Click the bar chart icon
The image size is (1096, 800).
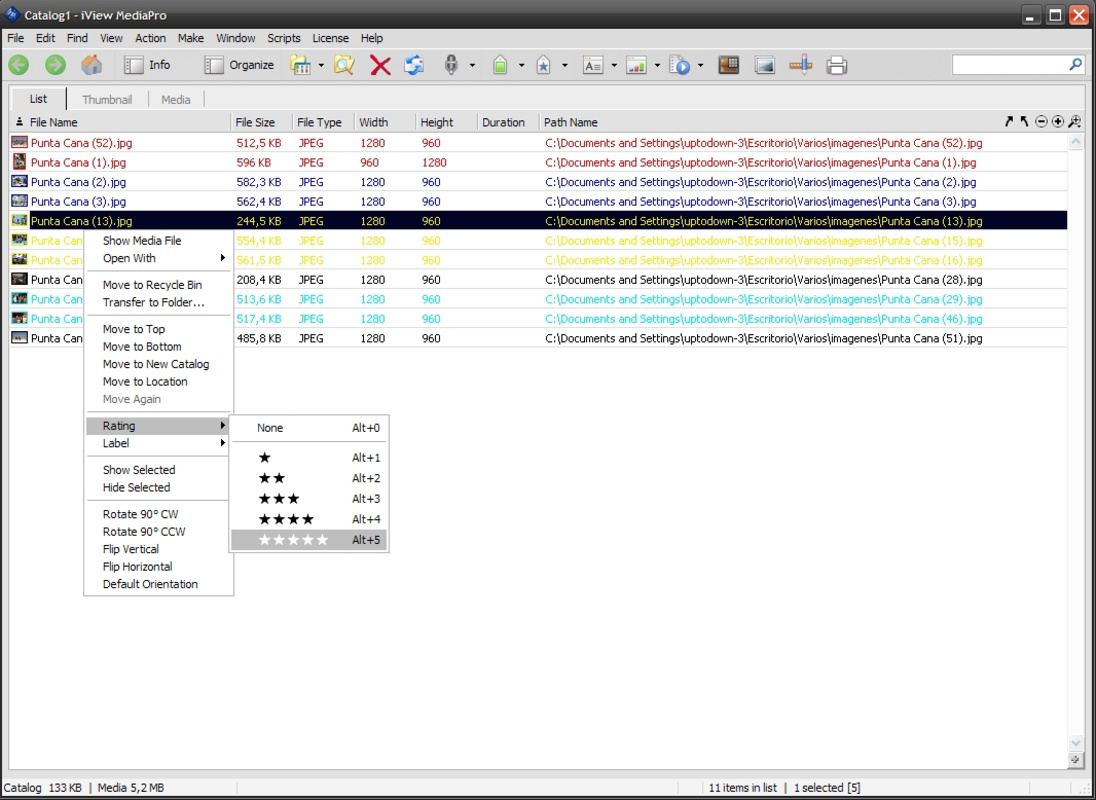636,66
